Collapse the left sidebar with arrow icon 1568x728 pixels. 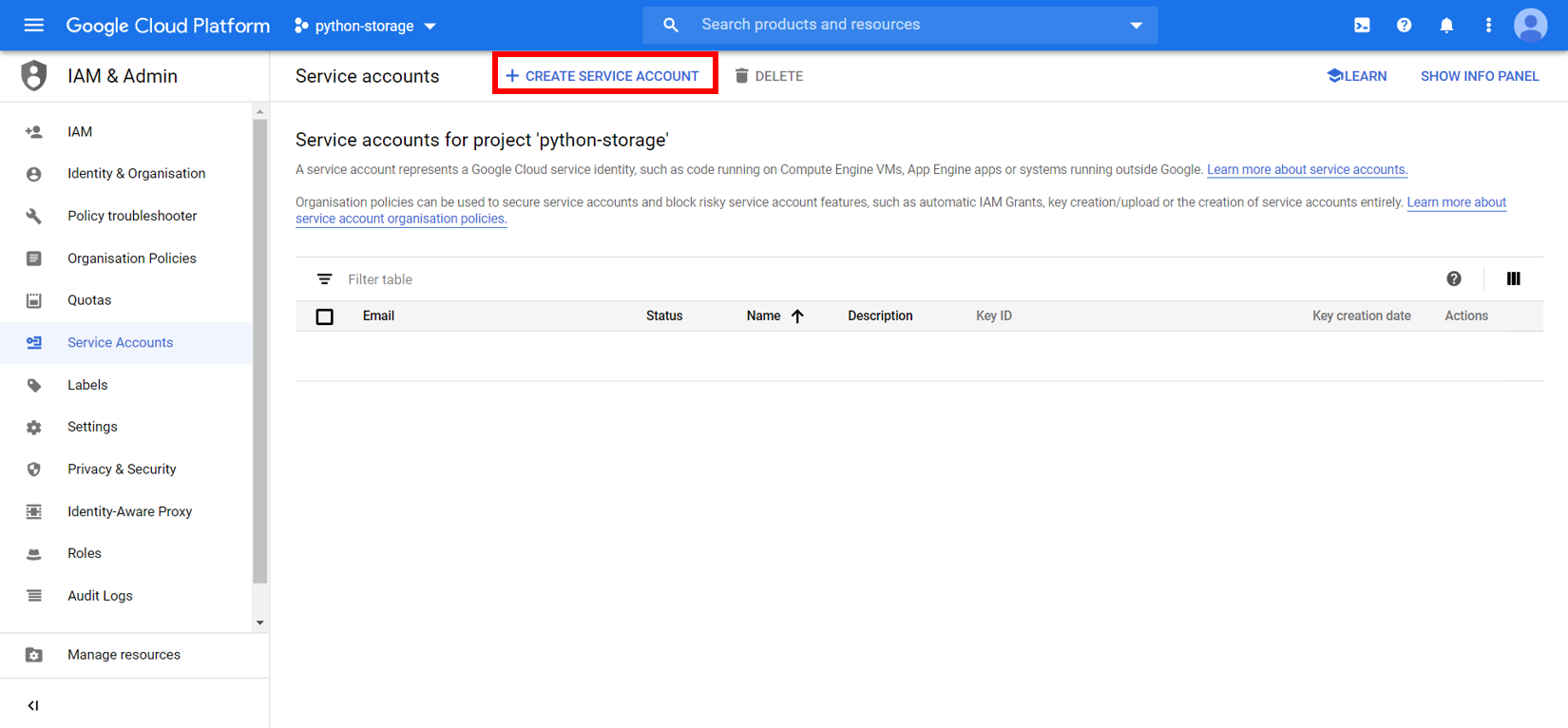(x=33, y=705)
